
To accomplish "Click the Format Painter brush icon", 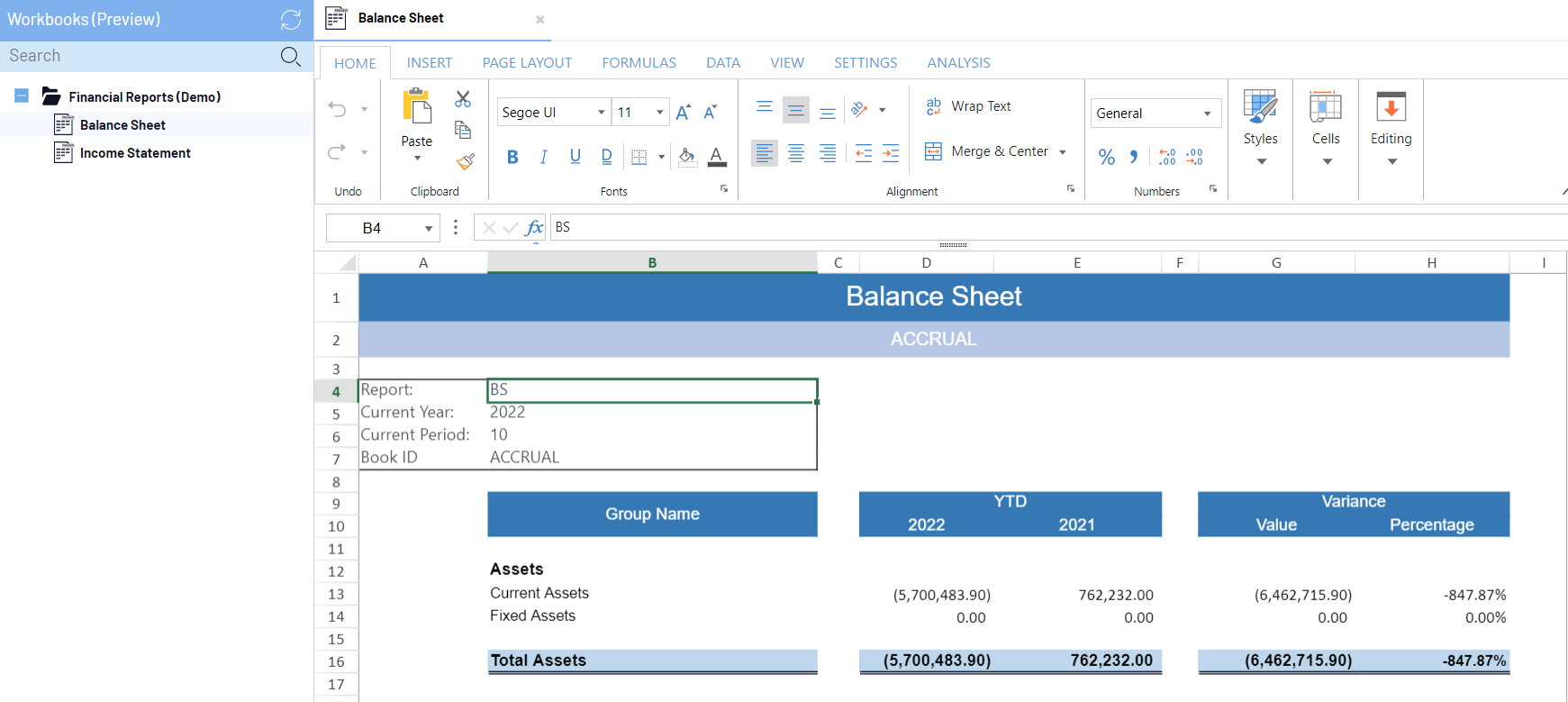I will point(465,161).
